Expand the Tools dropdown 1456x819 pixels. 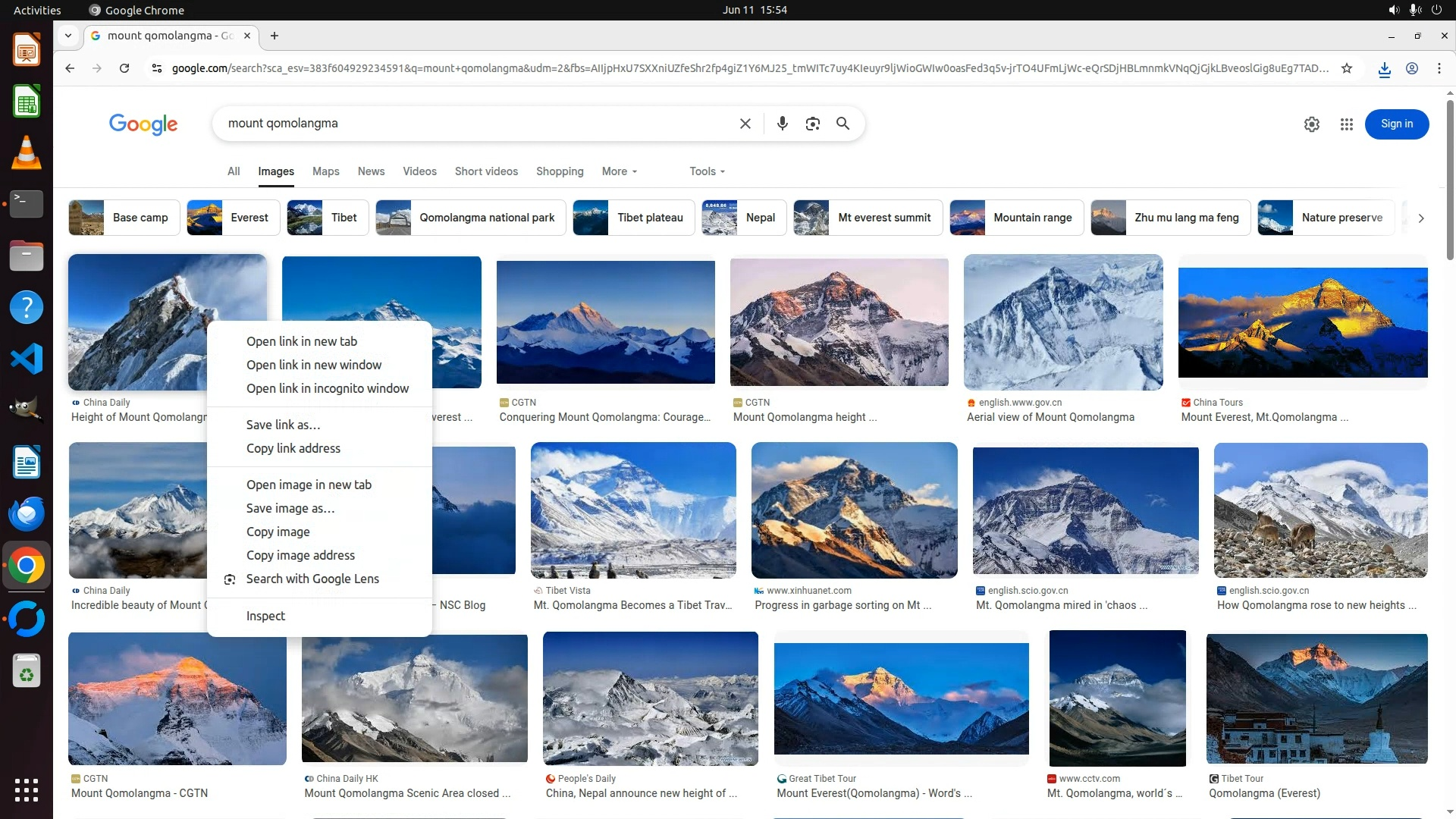pos(707,171)
